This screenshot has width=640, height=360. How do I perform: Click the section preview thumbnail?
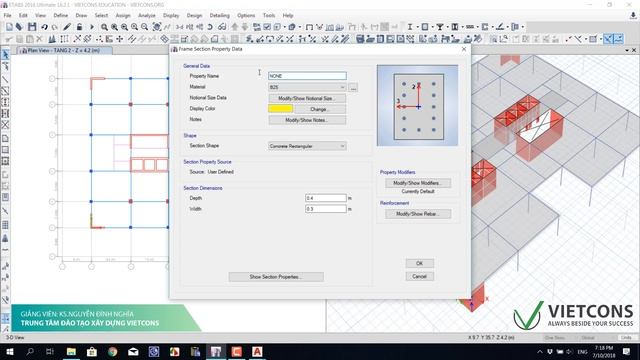point(418,105)
